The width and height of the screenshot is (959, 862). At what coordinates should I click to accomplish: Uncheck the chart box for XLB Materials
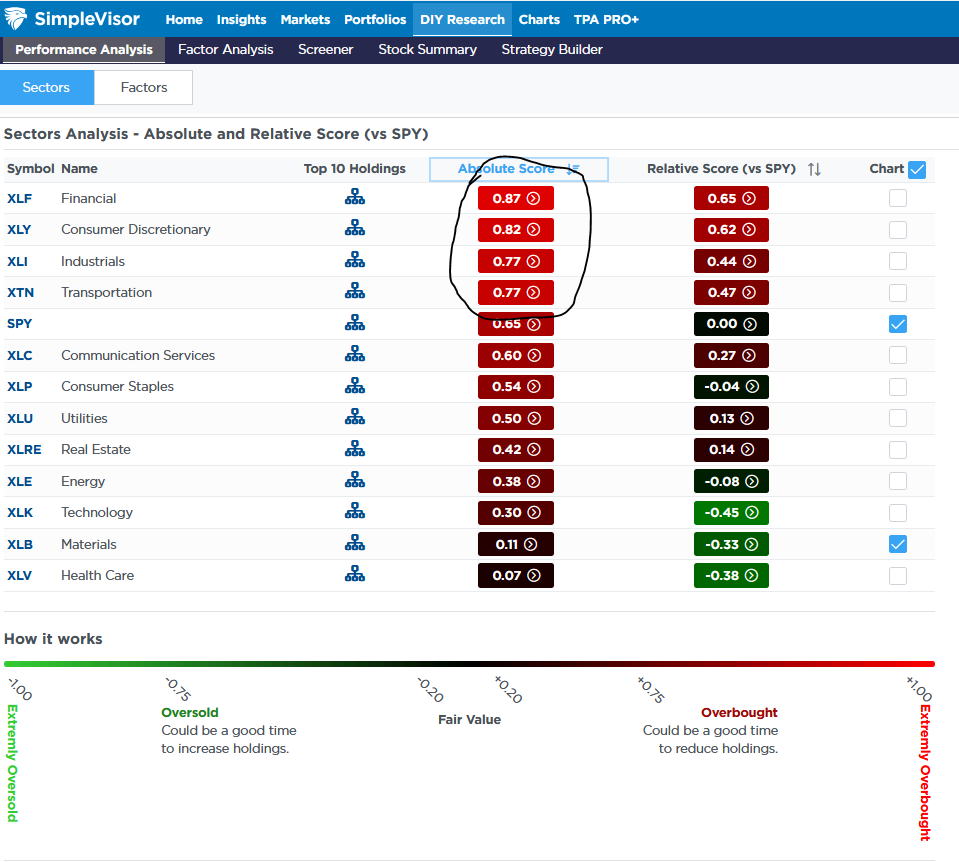point(897,544)
